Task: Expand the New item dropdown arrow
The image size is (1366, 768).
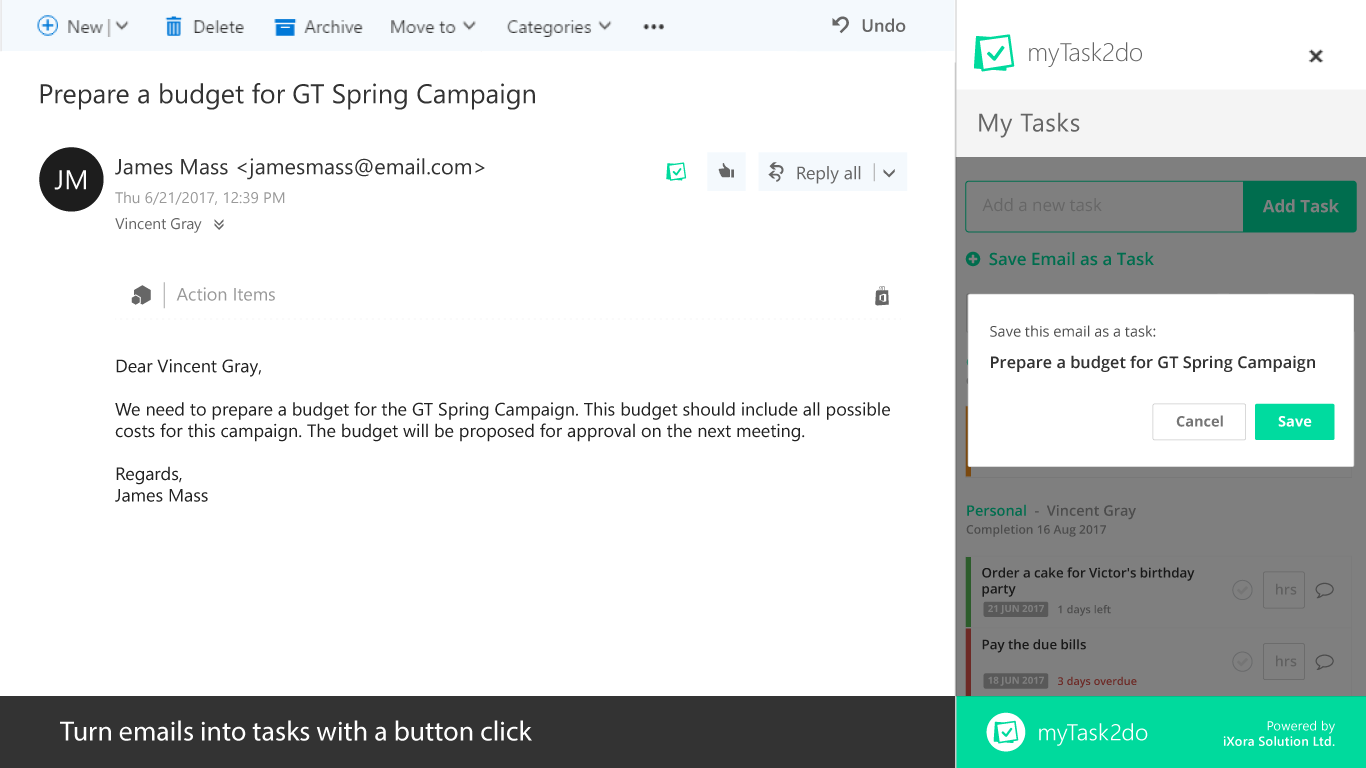Action: point(122,27)
